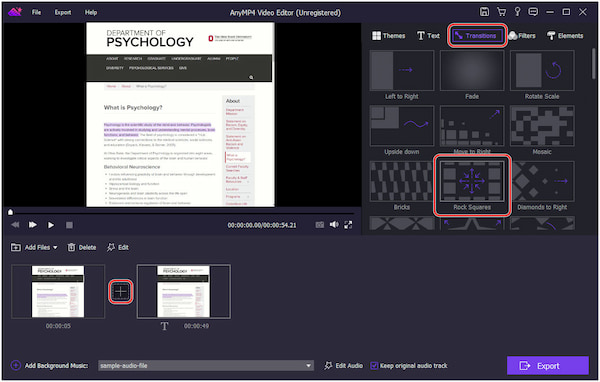Pick the Bricks transition
This screenshot has width=600, height=382.
[x=402, y=181]
